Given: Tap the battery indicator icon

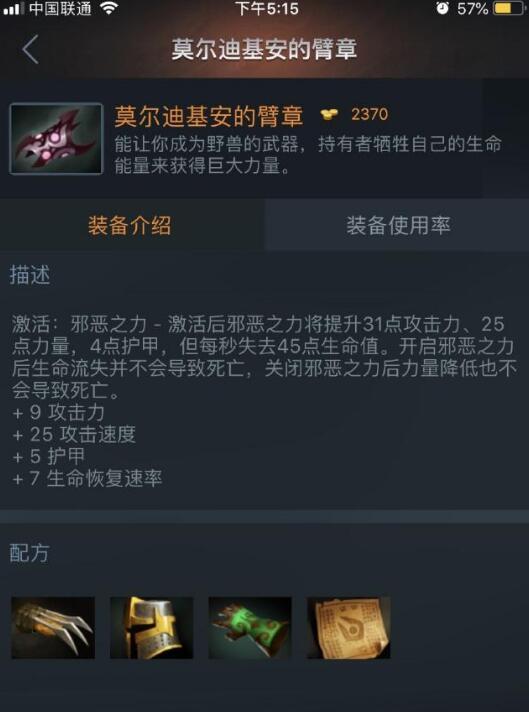Looking at the screenshot, I should (x=509, y=8).
